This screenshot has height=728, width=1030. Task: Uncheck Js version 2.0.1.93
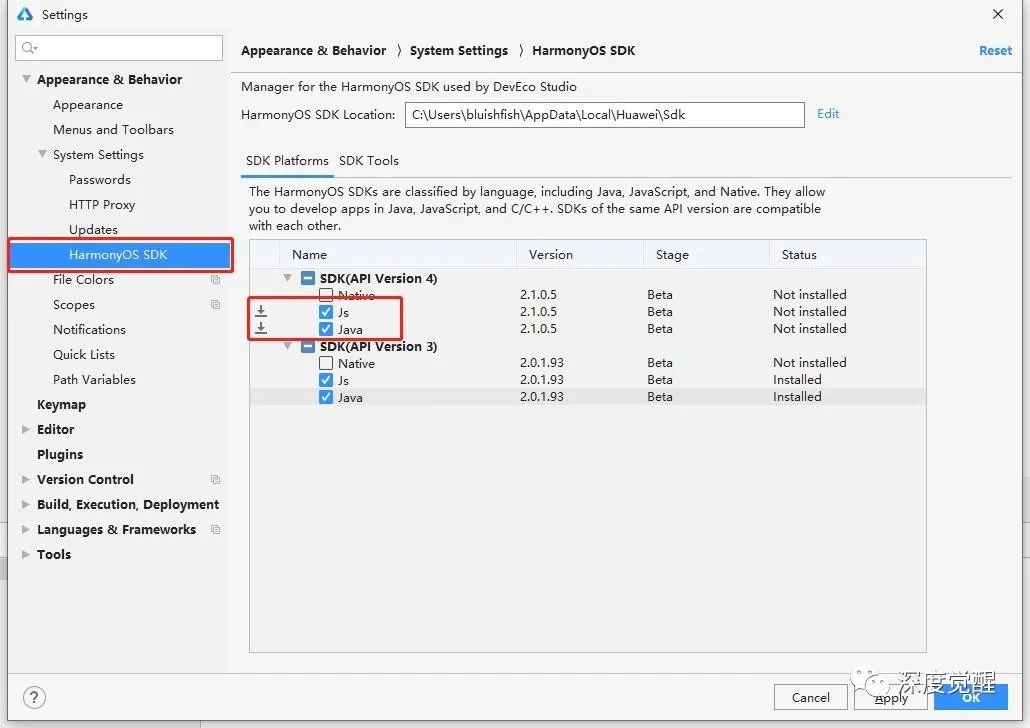326,380
